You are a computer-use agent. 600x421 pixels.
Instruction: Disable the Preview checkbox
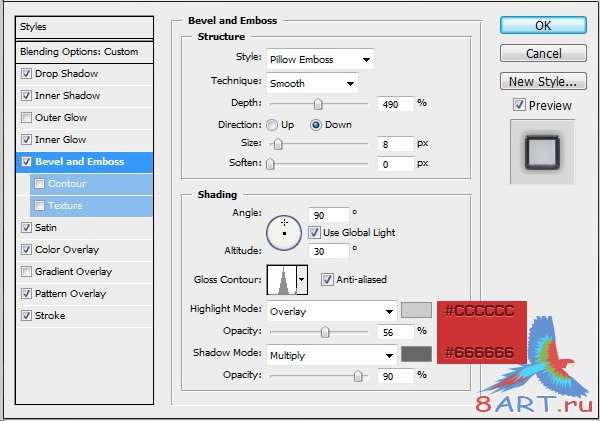pyautogui.click(x=518, y=105)
